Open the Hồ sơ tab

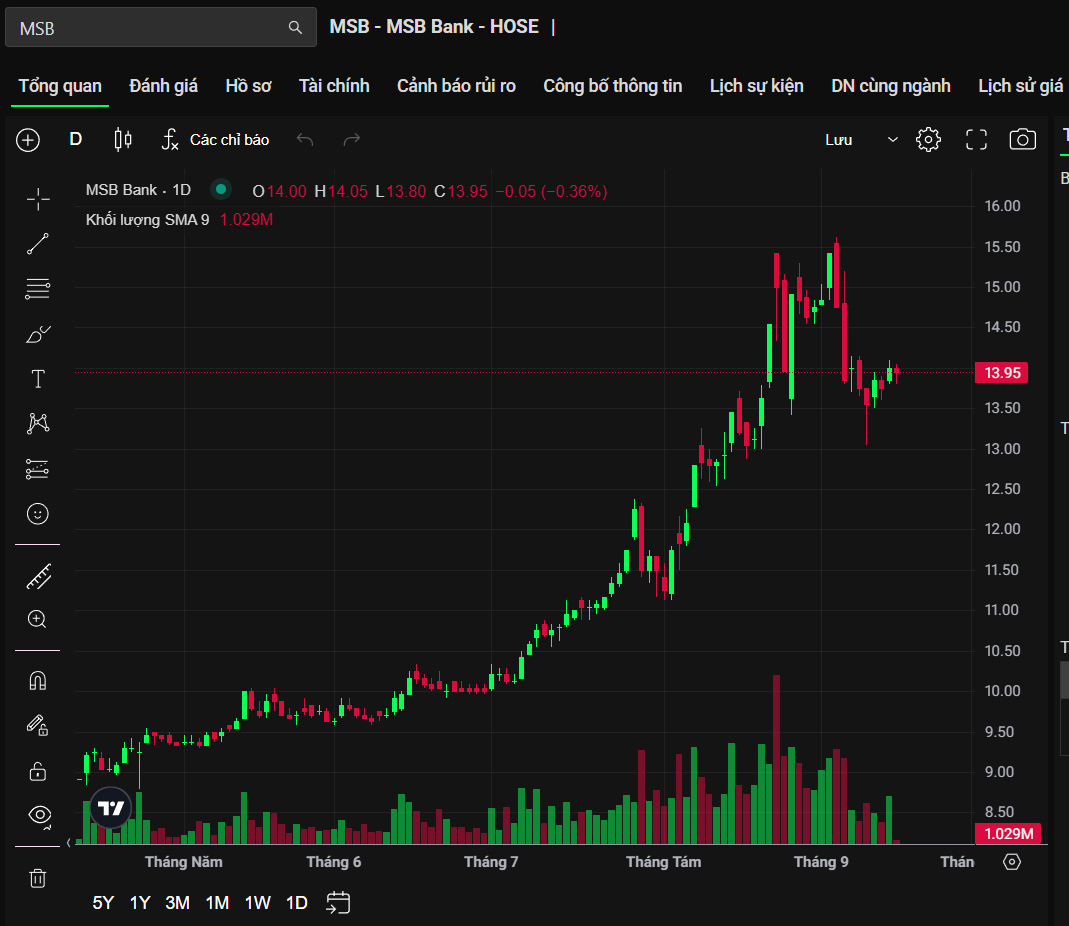[x=248, y=86]
